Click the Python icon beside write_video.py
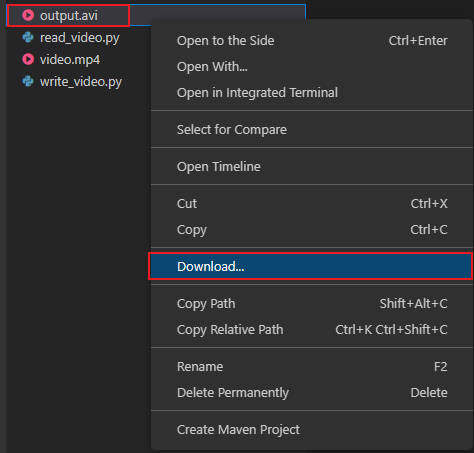This screenshot has width=474, height=453. click(x=28, y=81)
